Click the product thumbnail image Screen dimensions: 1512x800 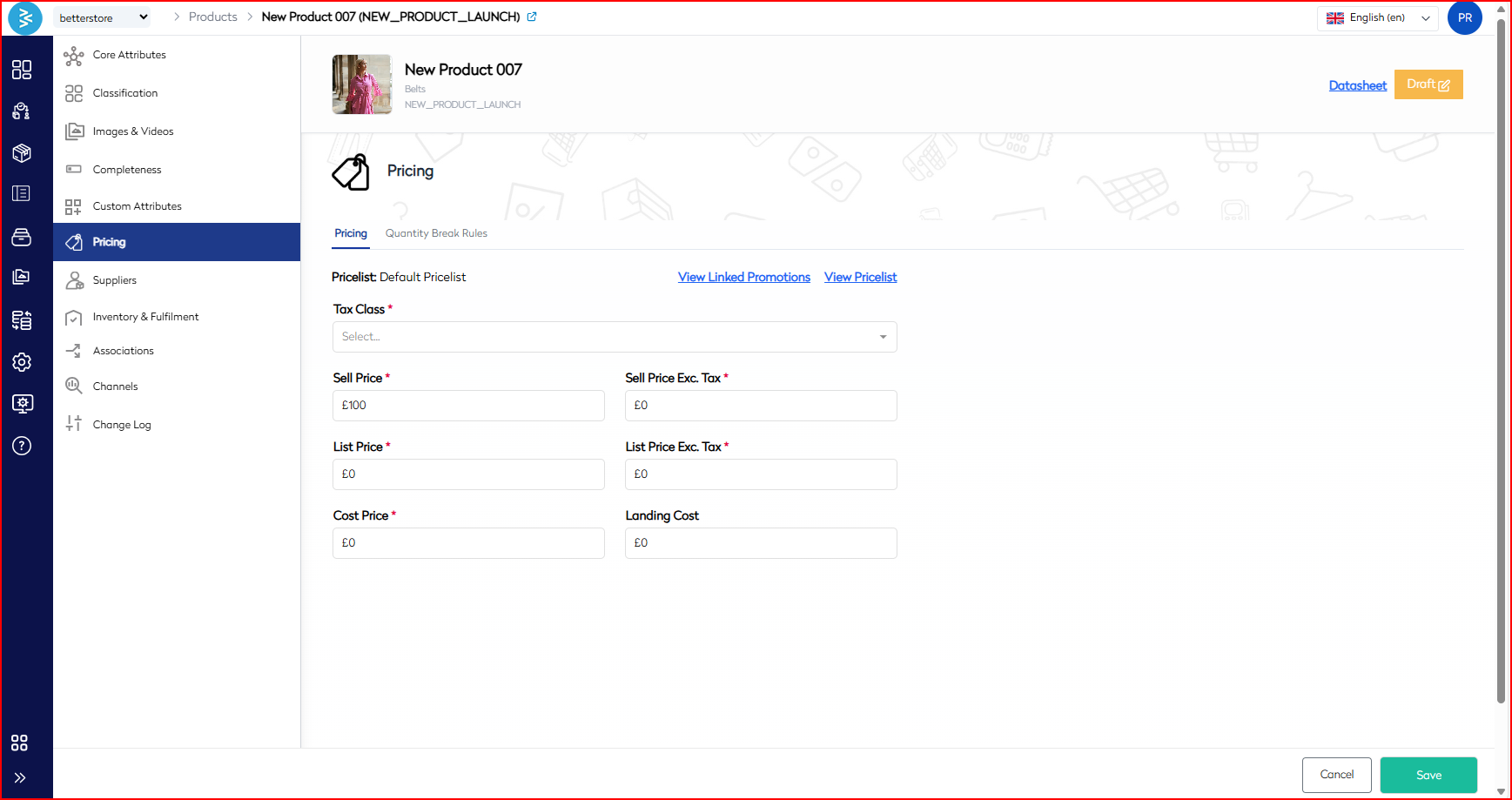(x=361, y=84)
